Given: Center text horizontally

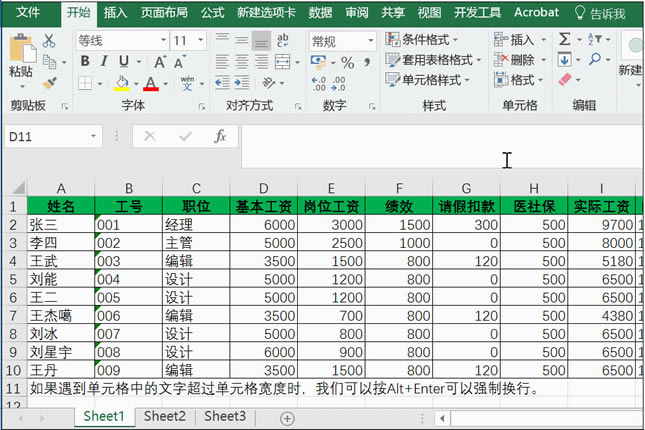Looking at the screenshot, I should [x=241, y=62].
